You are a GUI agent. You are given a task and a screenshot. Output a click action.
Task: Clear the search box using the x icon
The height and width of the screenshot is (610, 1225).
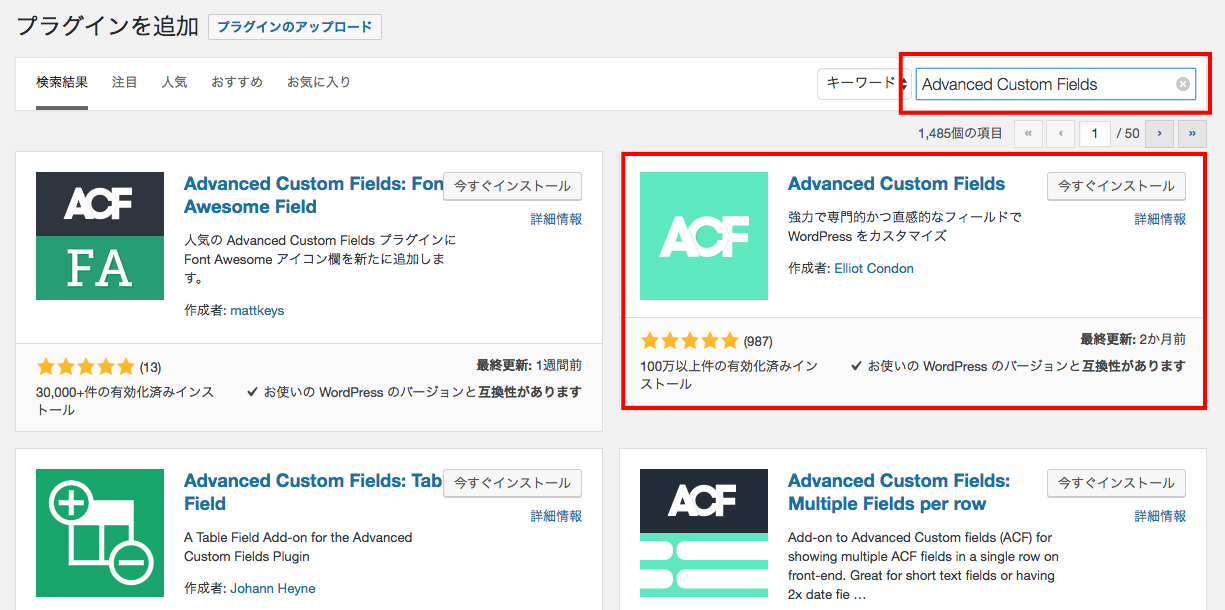click(1181, 84)
